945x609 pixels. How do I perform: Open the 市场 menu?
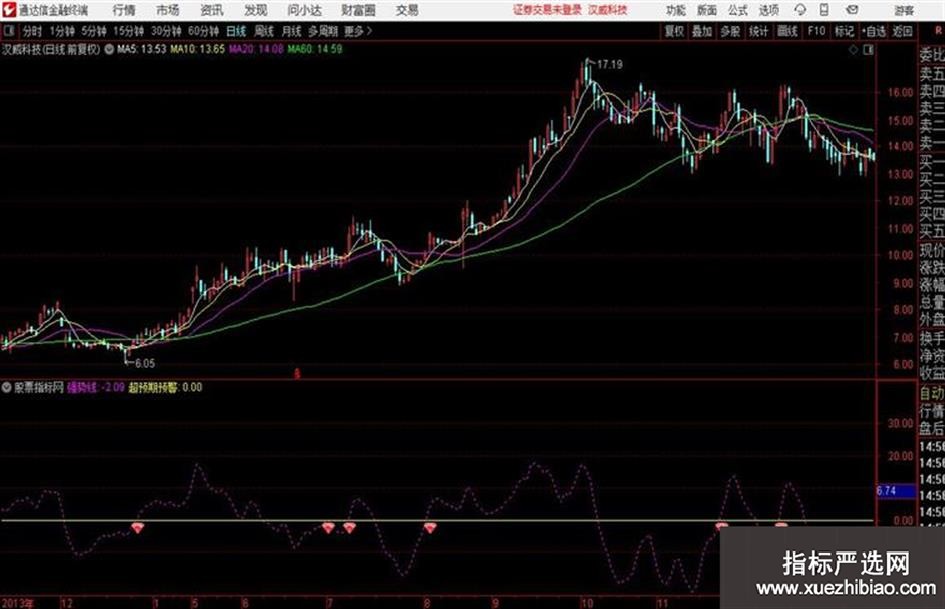pos(168,10)
